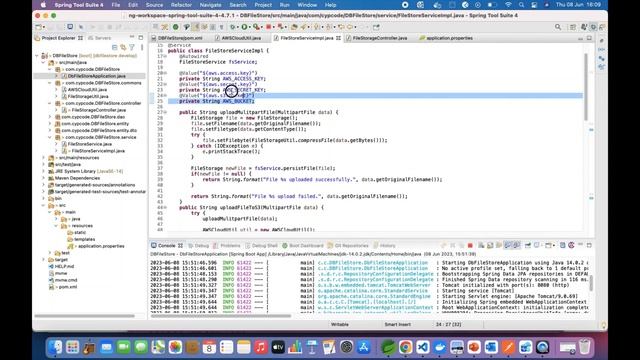Click the editor vertical scrollbar

click(x=586, y=87)
